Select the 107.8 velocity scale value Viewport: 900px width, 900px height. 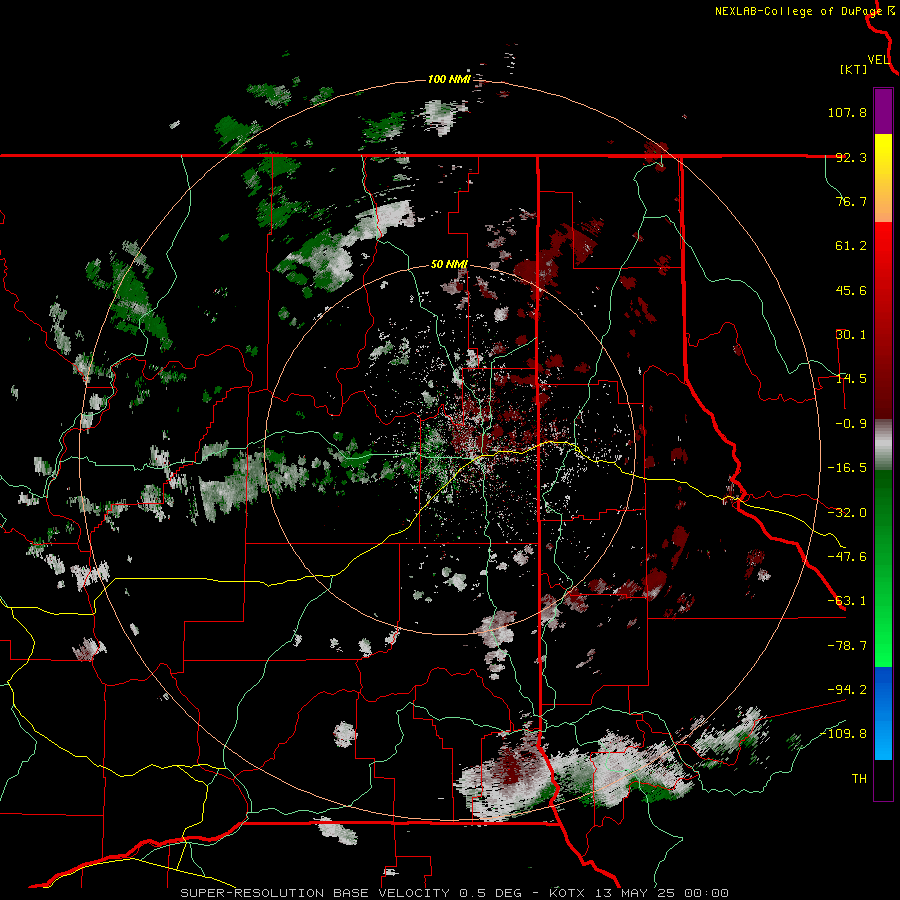coord(847,112)
